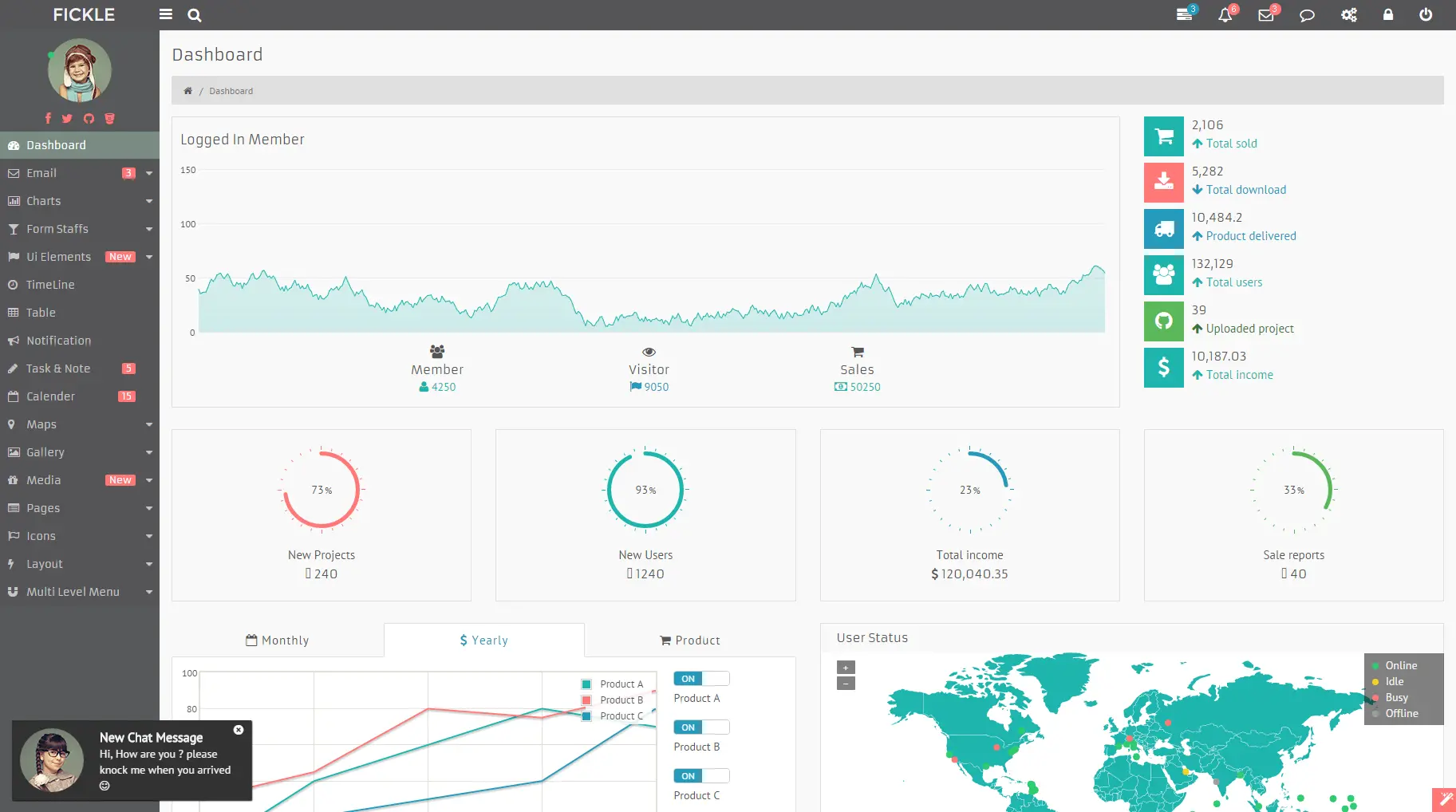Click the magic wand icon at bottom corner
This screenshot has height=812, width=1456.
[x=1444, y=800]
